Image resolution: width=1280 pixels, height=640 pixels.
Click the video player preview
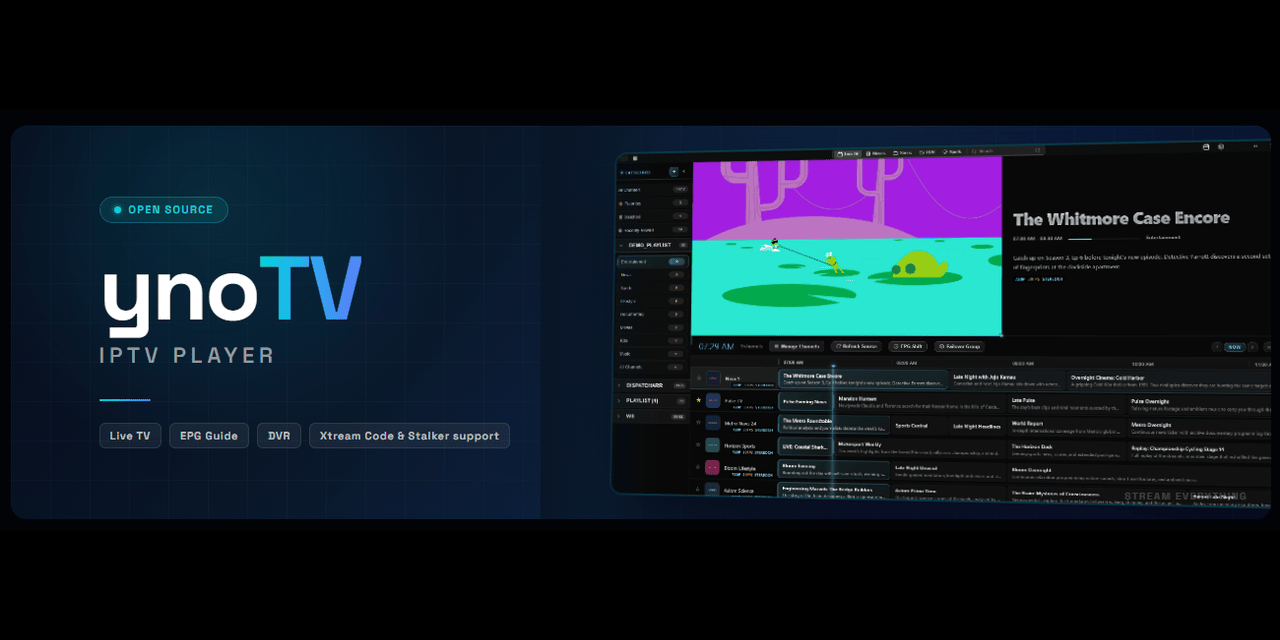tap(847, 248)
